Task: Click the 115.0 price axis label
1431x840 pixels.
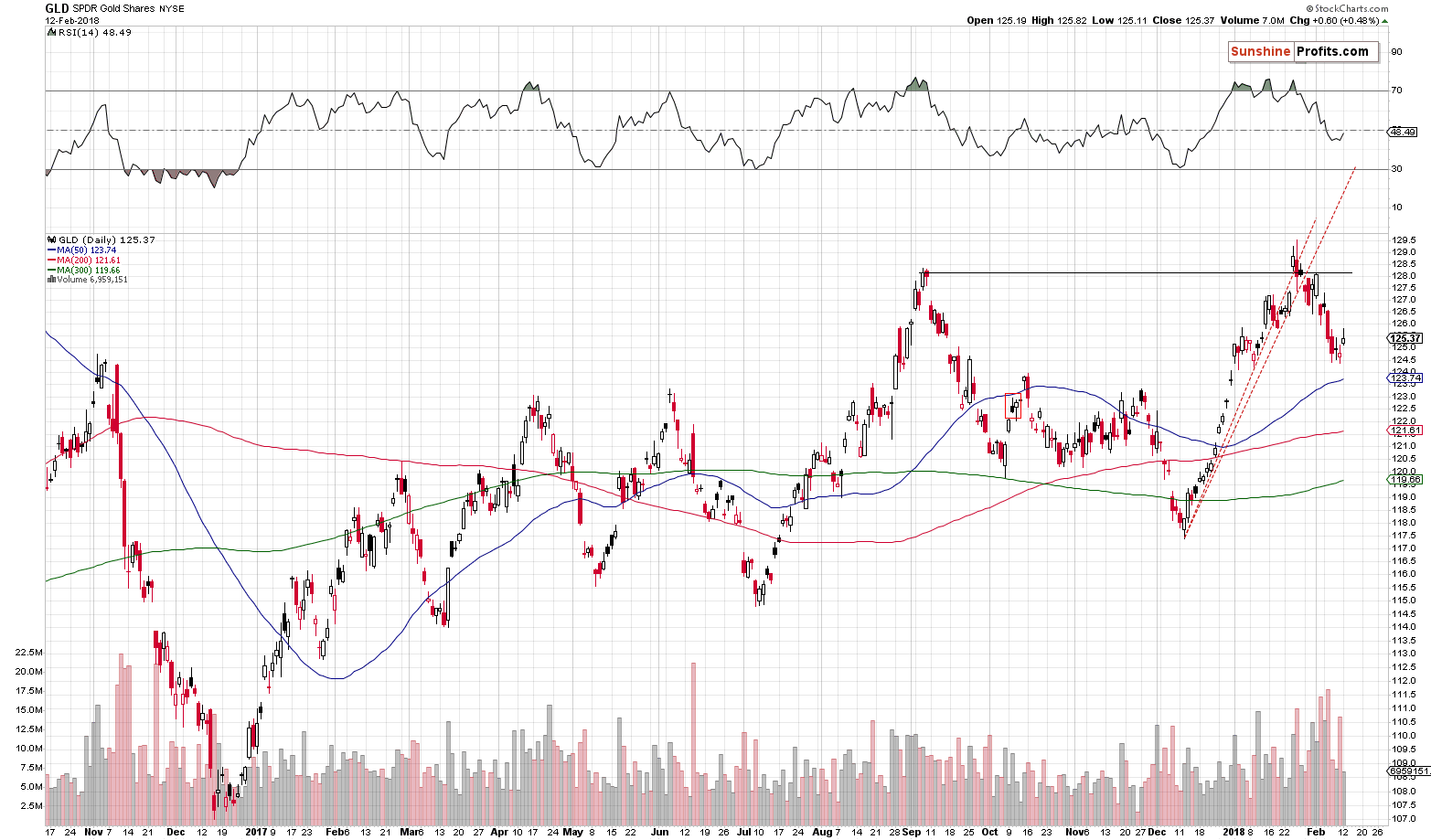Action: click(1402, 601)
